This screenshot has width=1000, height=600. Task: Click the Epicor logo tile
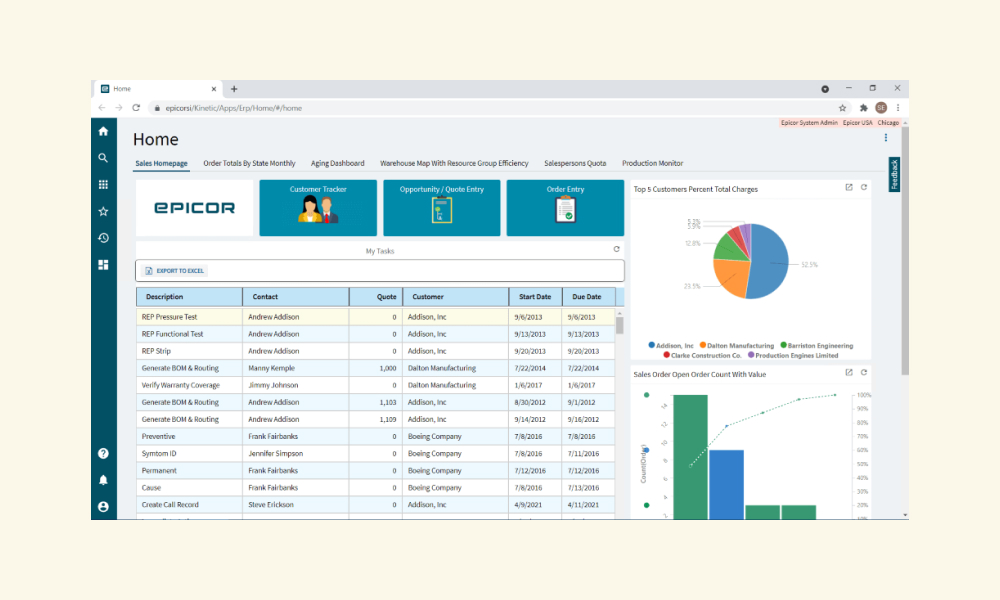point(195,208)
